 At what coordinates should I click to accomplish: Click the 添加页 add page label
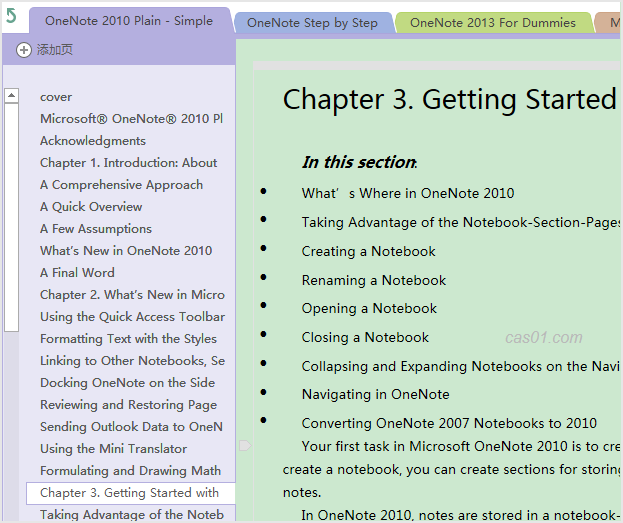[x=55, y=50]
